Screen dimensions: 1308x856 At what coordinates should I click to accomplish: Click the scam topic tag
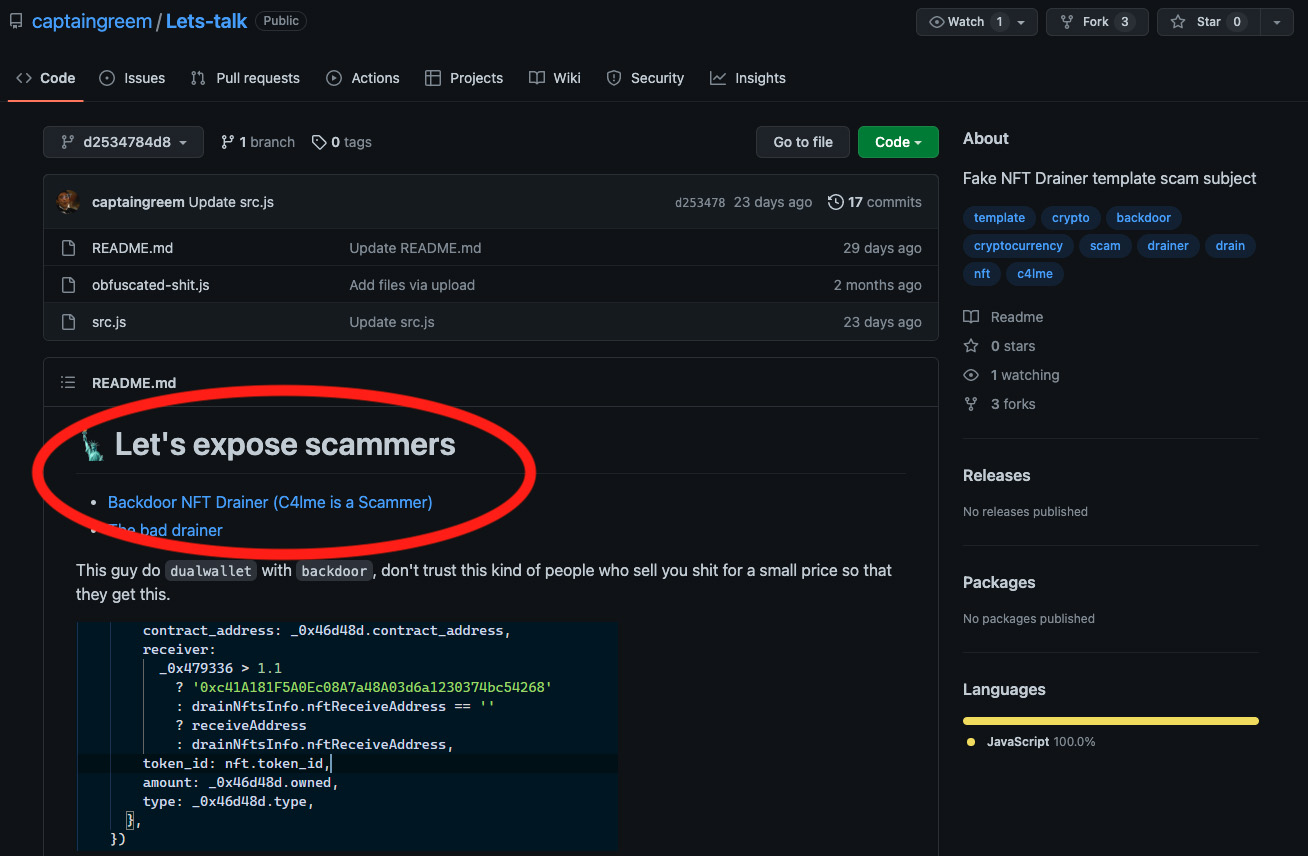[x=1105, y=245]
